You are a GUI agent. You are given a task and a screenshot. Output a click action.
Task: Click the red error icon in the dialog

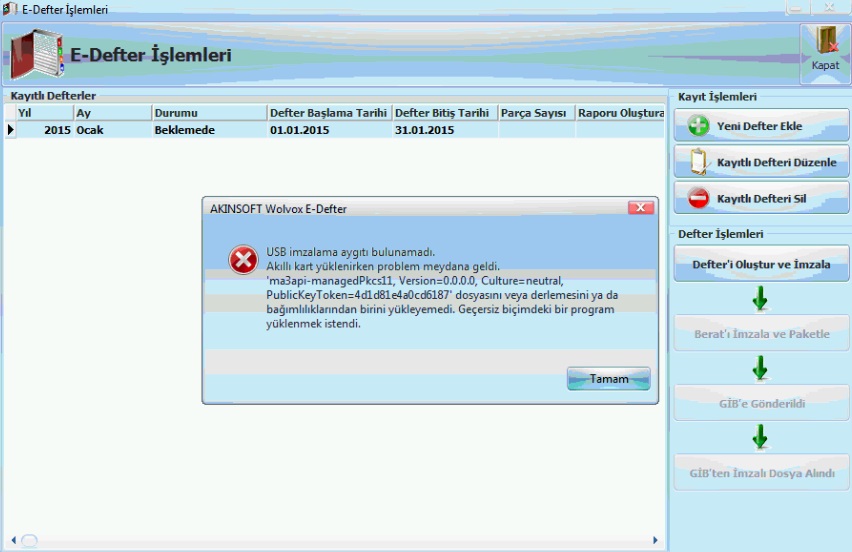(x=243, y=260)
